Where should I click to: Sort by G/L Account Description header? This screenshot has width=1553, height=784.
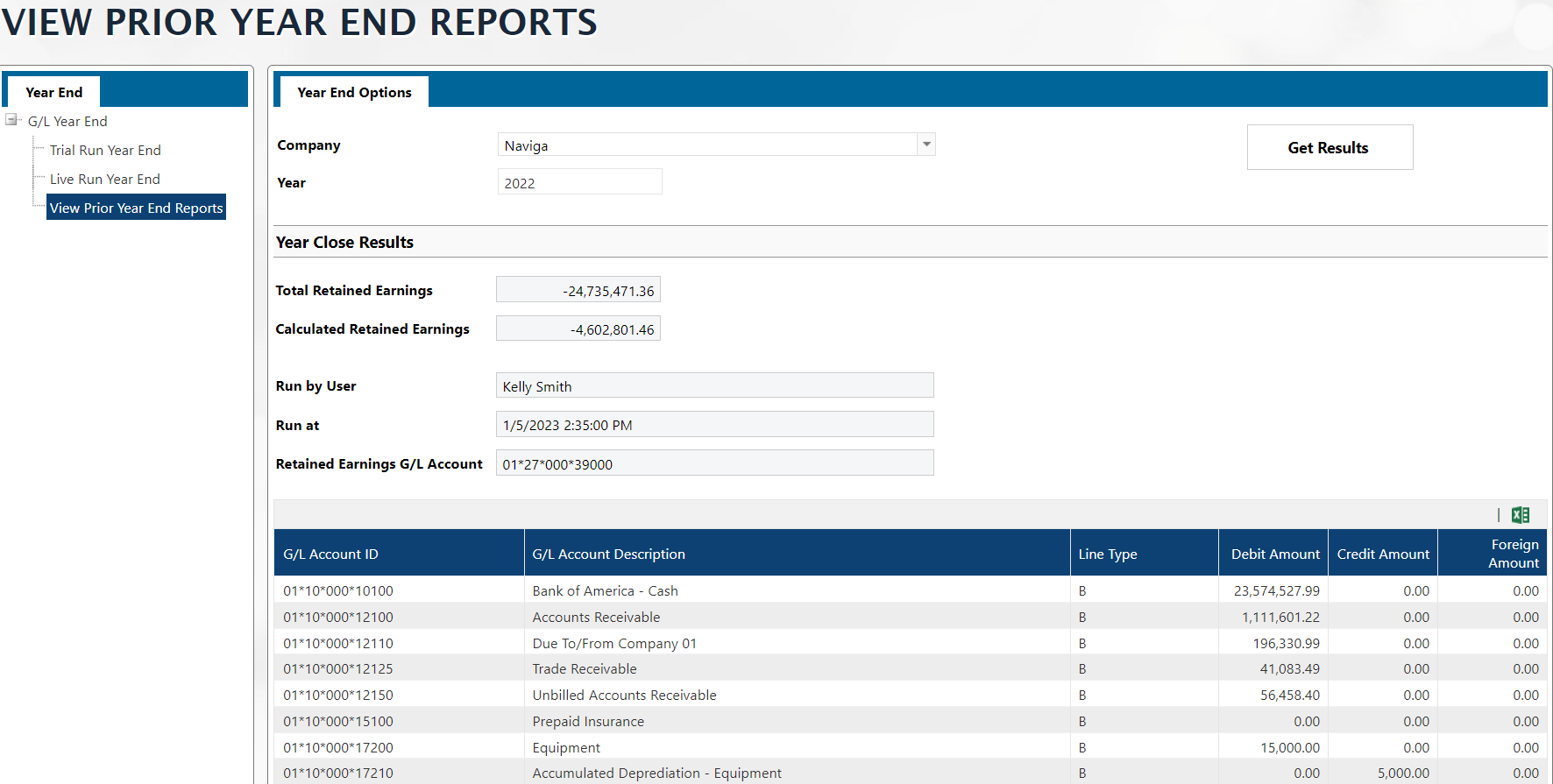pos(608,554)
